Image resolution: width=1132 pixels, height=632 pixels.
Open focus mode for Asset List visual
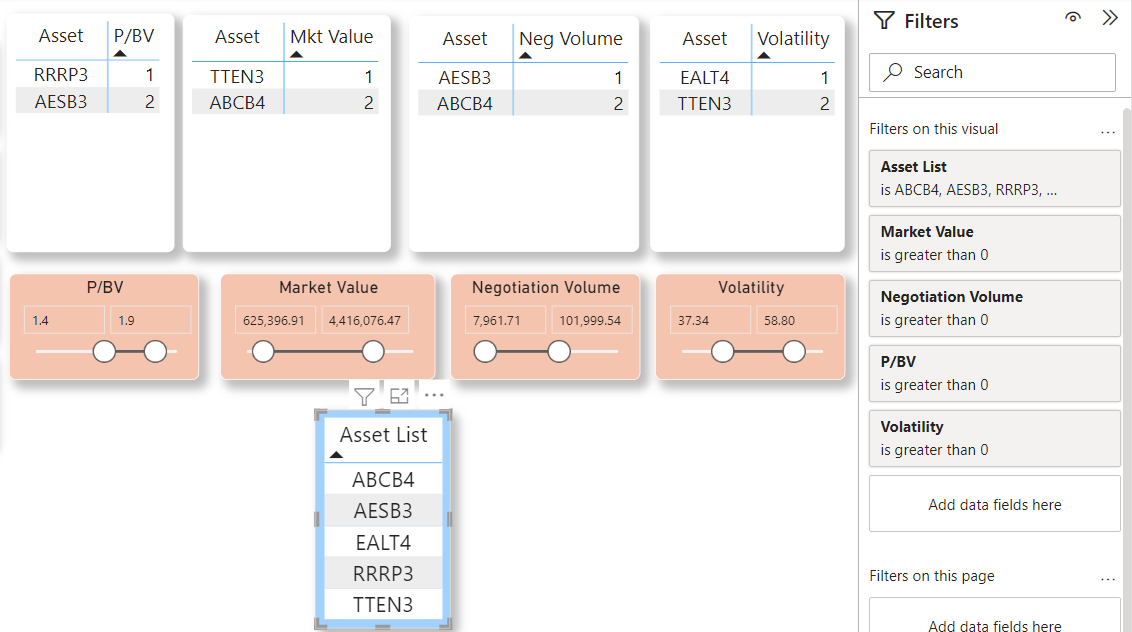coord(399,396)
